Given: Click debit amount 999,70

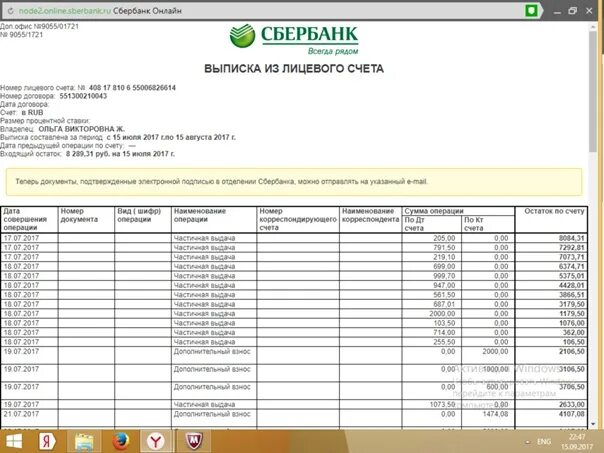Looking at the screenshot, I should (x=444, y=276).
